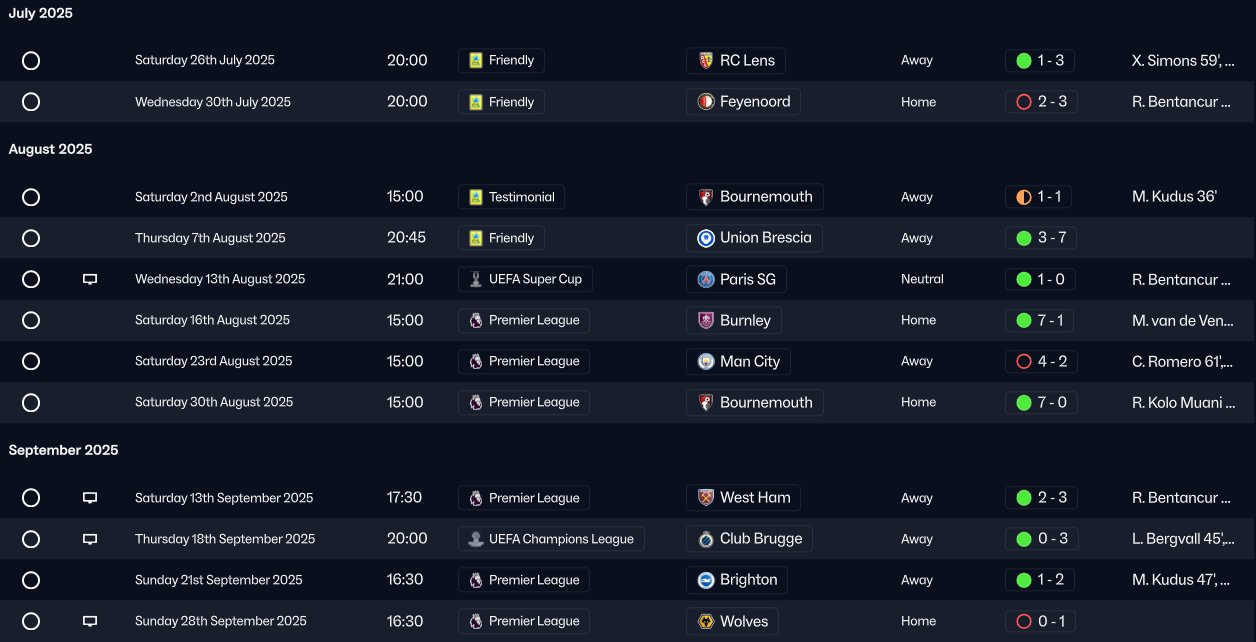
Task: Click the Man City club crest
Action: [706, 362]
